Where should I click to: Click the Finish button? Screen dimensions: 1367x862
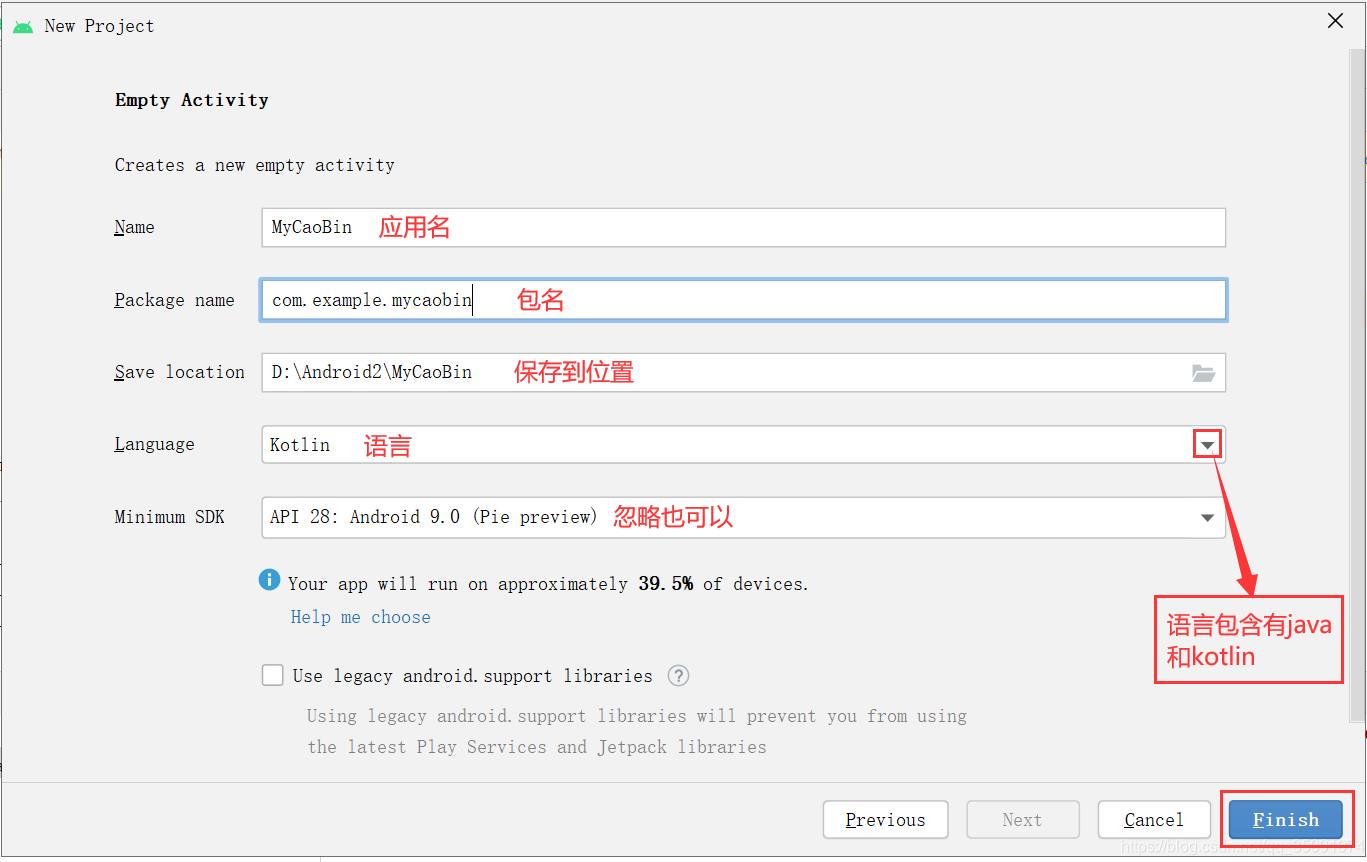click(x=1285, y=820)
